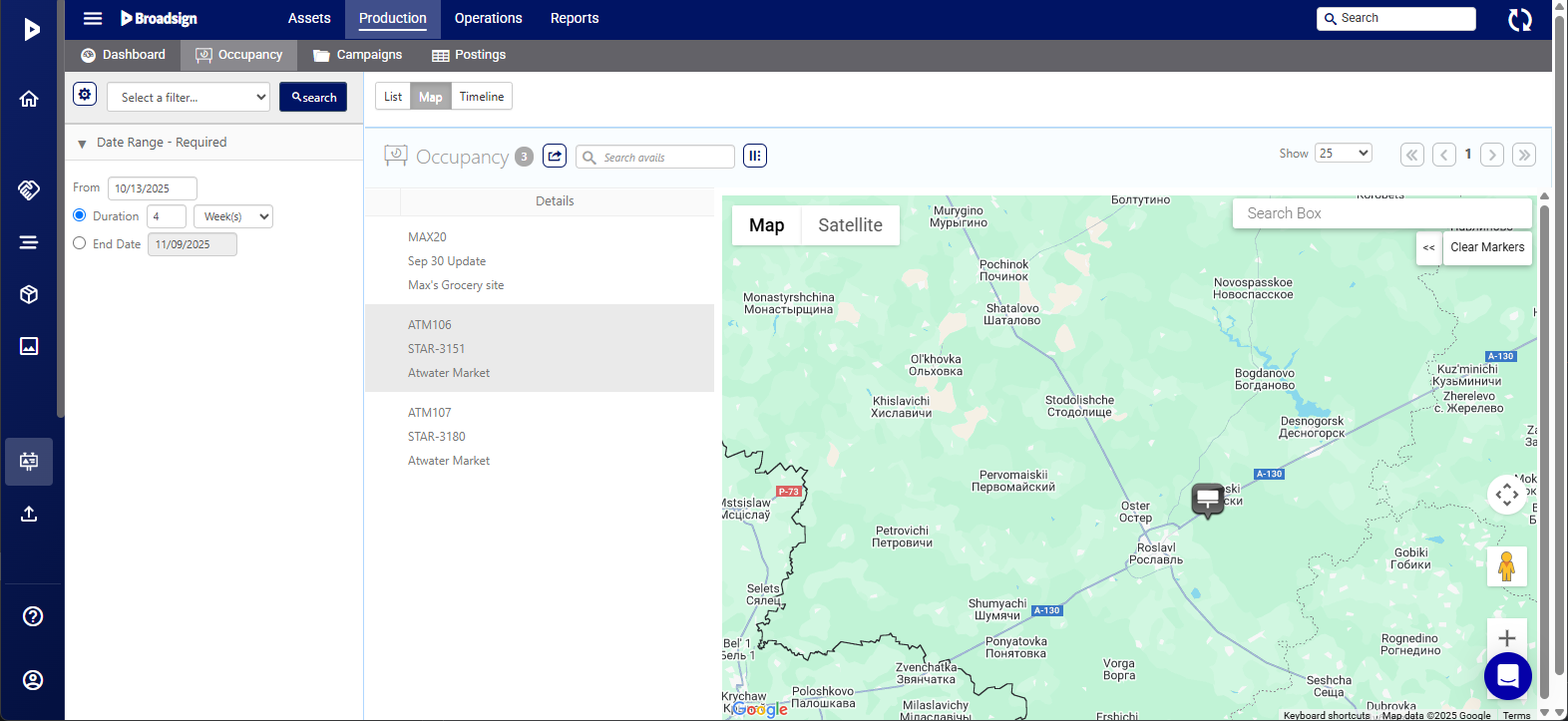Focus the global Search field
Image resolution: width=1568 pixels, height=721 pixels.
pyautogui.click(x=1396, y=18)
